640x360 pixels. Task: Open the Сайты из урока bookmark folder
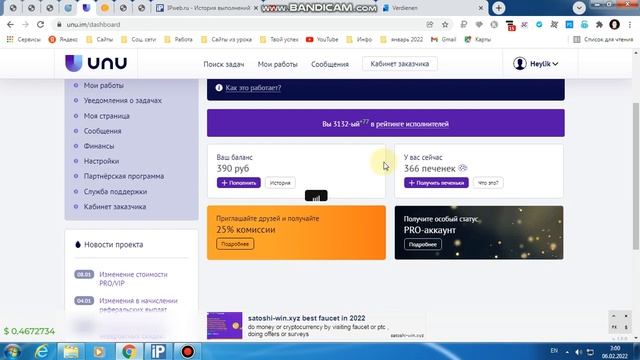[226, 40]
